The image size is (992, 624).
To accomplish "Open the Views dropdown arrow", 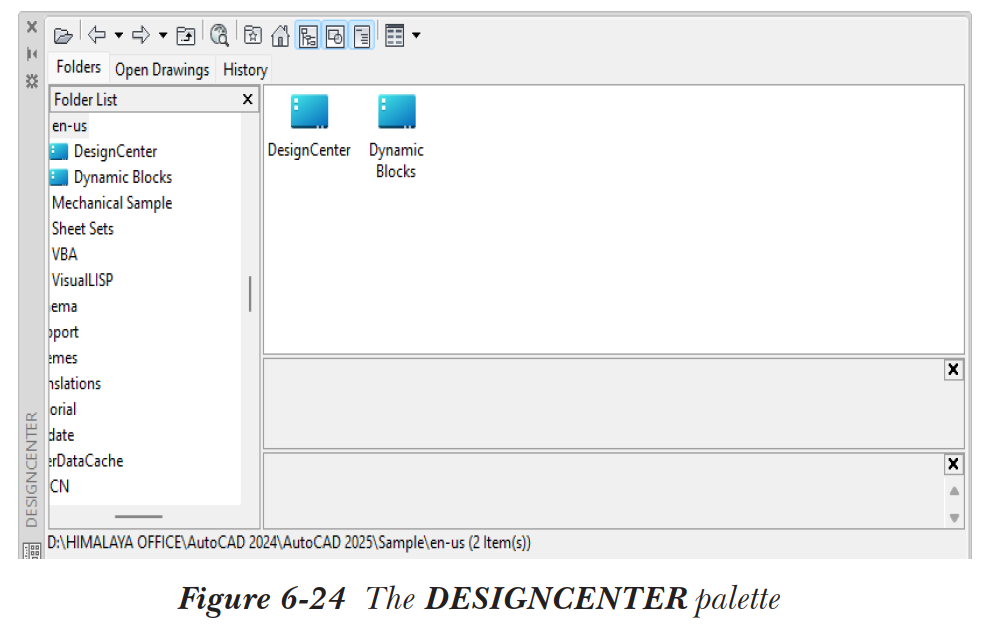I will tap(416, 35).
